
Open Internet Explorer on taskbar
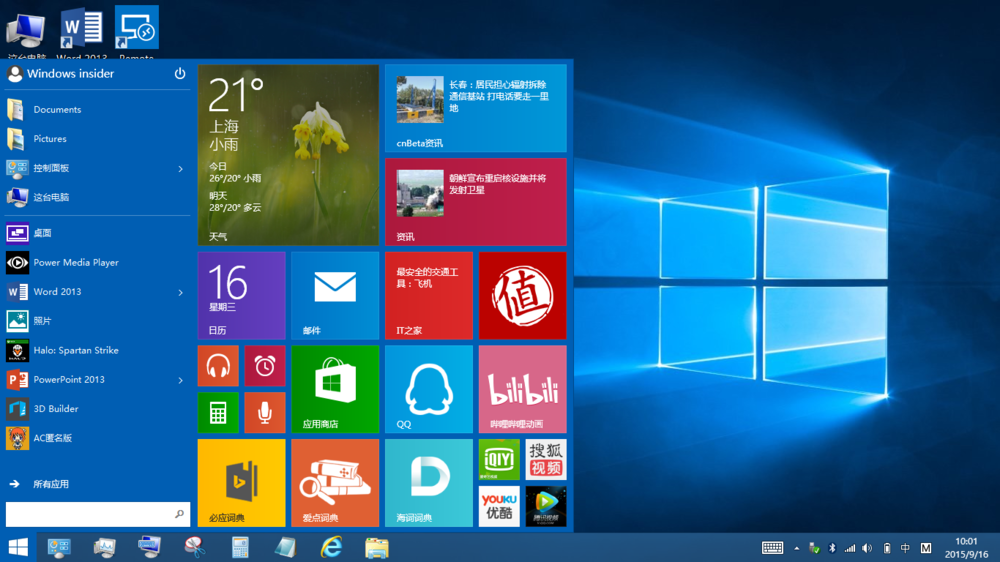coord(332,547)
